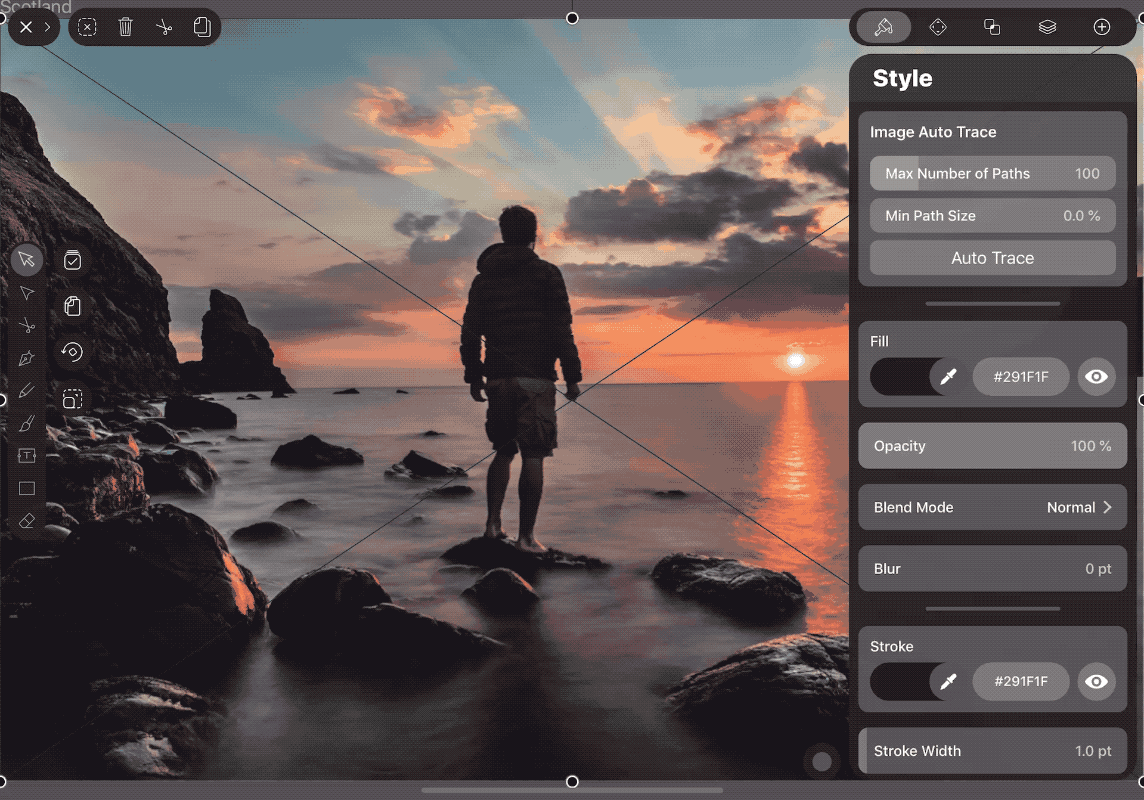The height and width of the screenshot is (800, 1144).
Task: Adjust the Opacity 100 % slider
Action: pyautogui.click(x=992, y=446)
